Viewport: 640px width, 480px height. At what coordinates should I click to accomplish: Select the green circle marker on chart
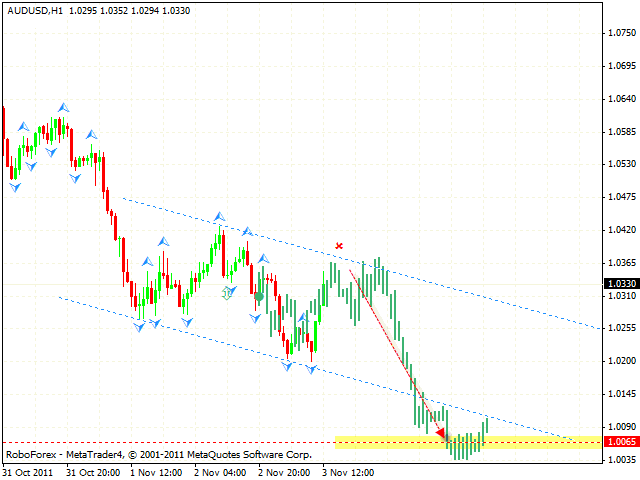[259, 296]
